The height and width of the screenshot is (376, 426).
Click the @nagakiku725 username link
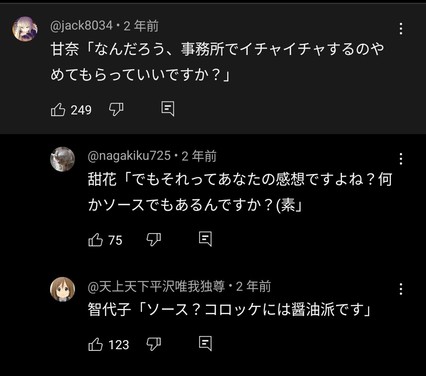[129, 156]
